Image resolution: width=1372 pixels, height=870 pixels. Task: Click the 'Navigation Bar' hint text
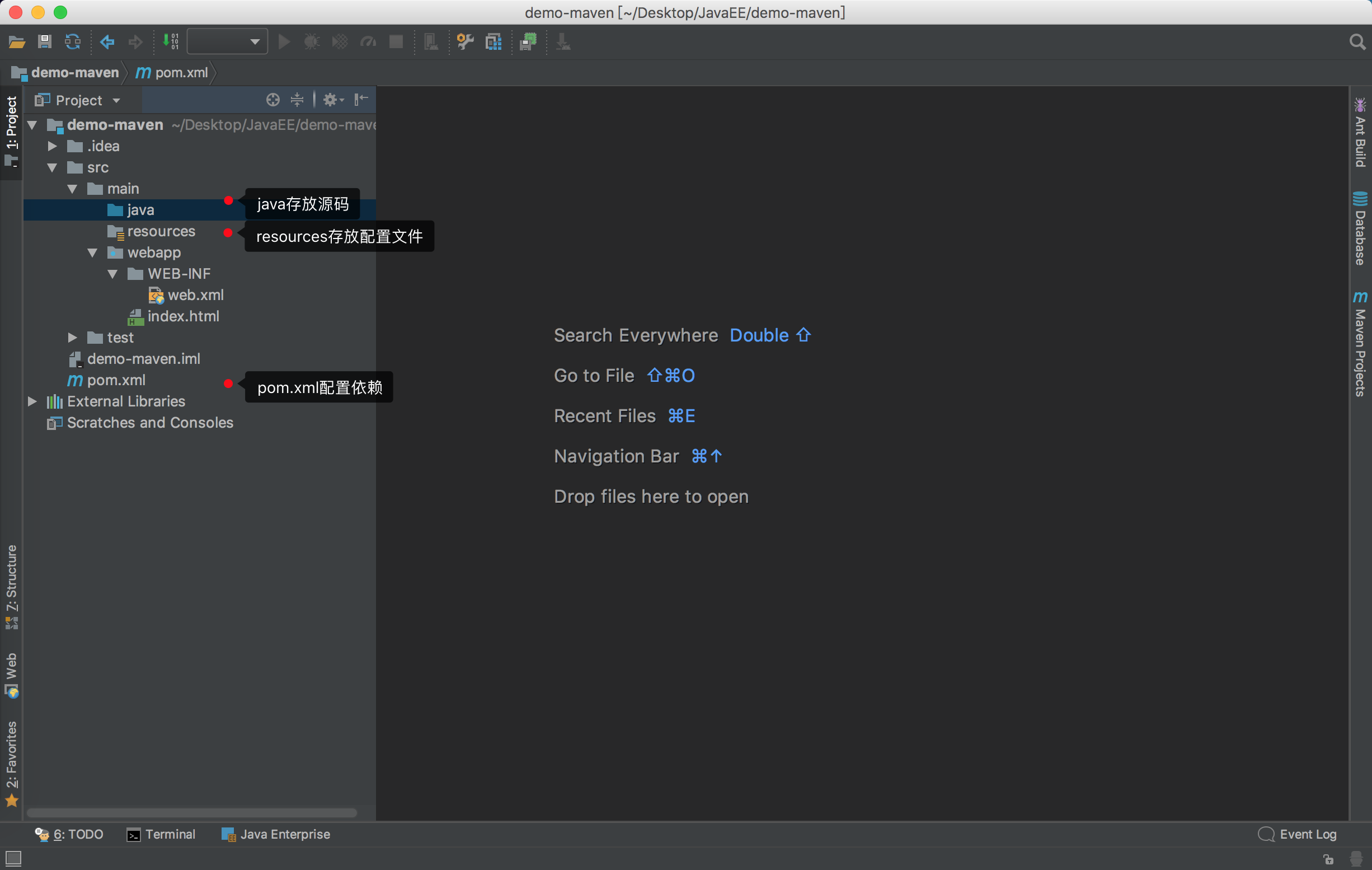617,456
